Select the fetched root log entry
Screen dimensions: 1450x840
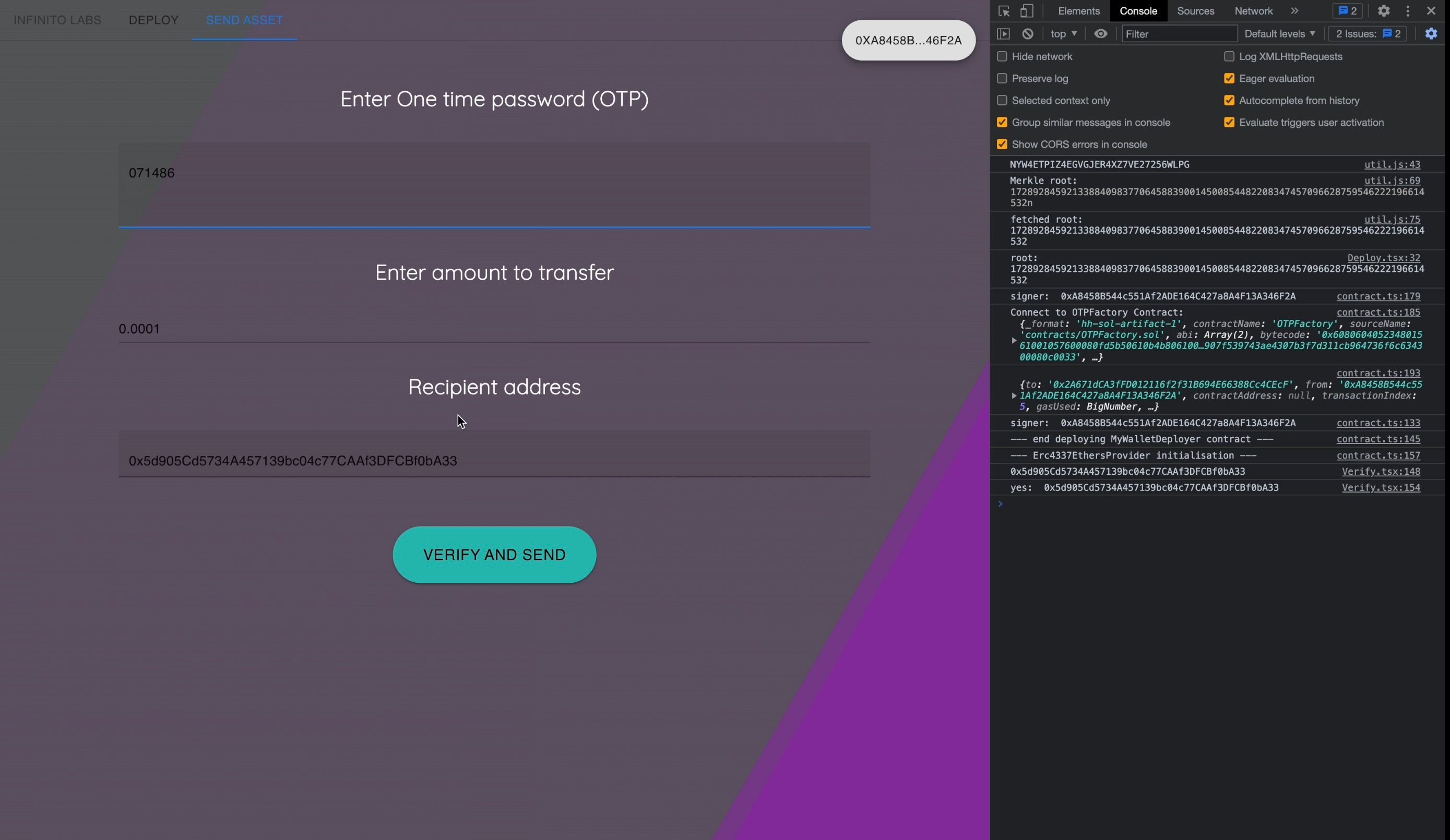pos(1217,230)
